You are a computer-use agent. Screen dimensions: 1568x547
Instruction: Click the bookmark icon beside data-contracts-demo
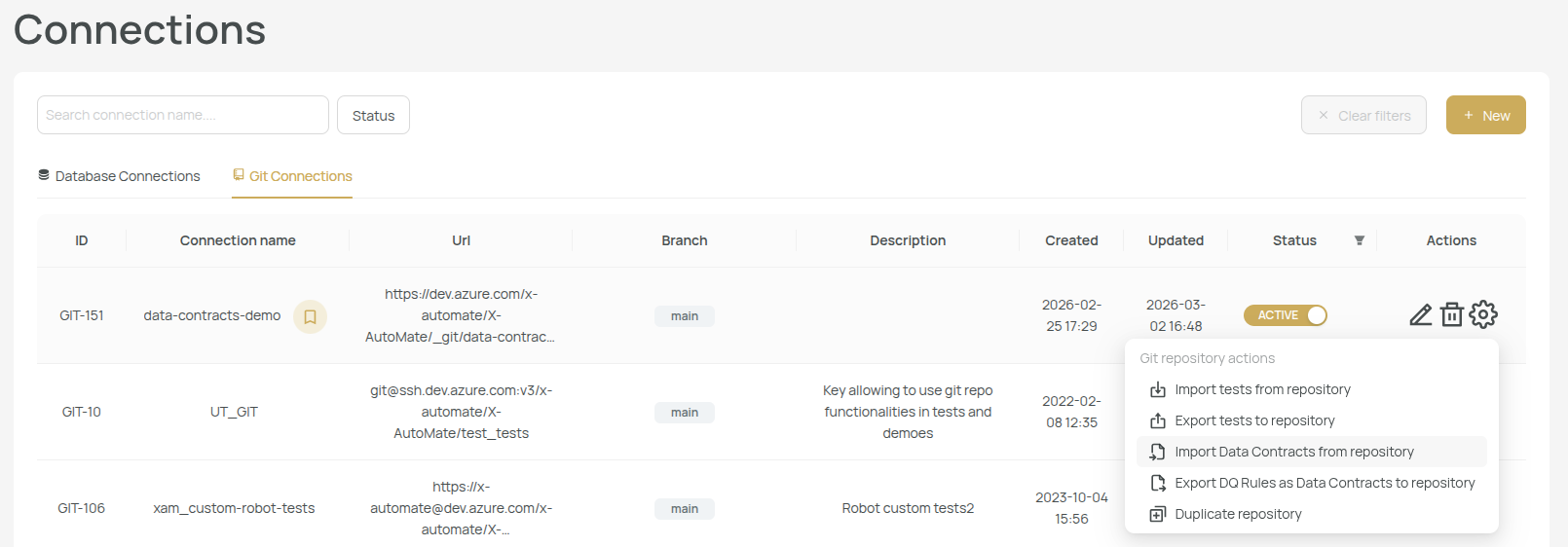pos(310,316)
